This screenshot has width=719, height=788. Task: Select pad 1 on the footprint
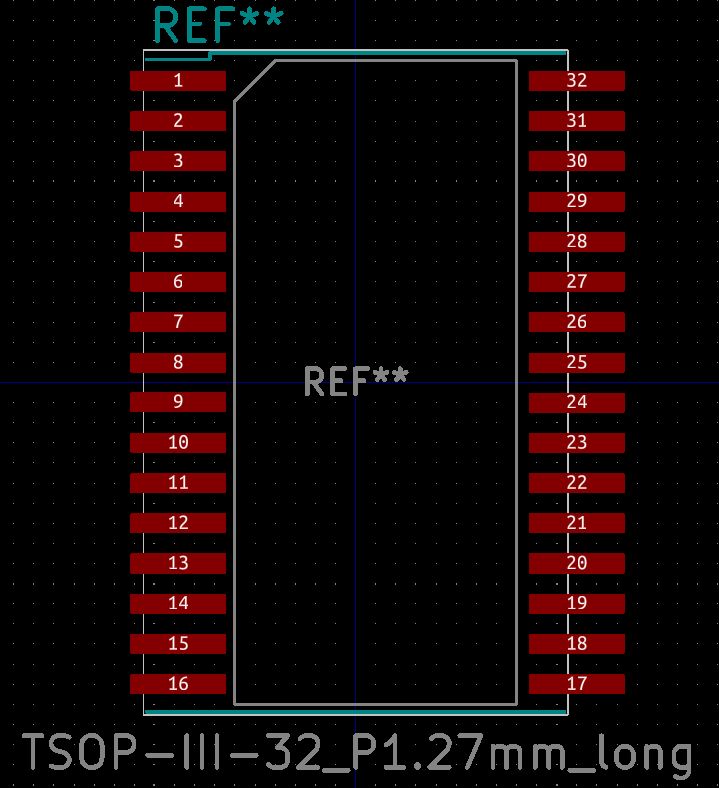(178, 80)
